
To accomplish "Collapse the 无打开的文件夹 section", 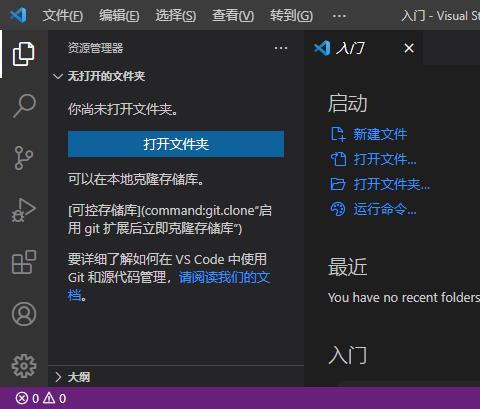I will pos(58,76).
